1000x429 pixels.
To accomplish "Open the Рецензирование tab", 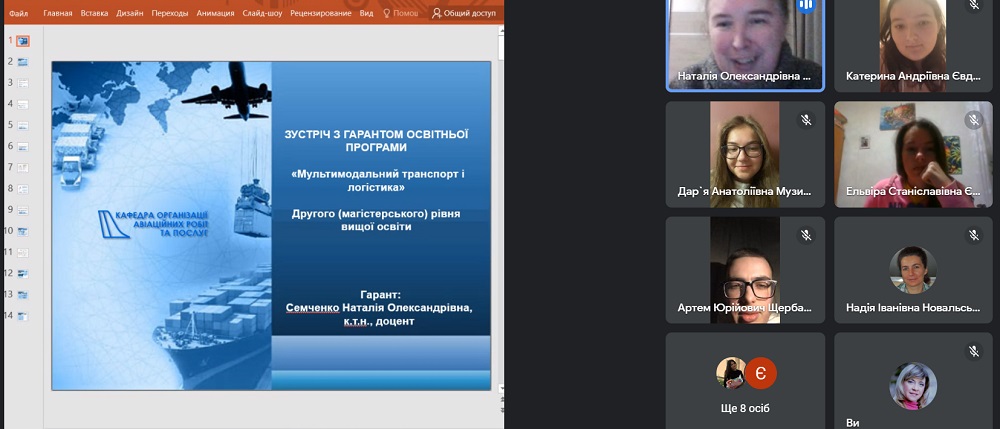I will 318,14.
